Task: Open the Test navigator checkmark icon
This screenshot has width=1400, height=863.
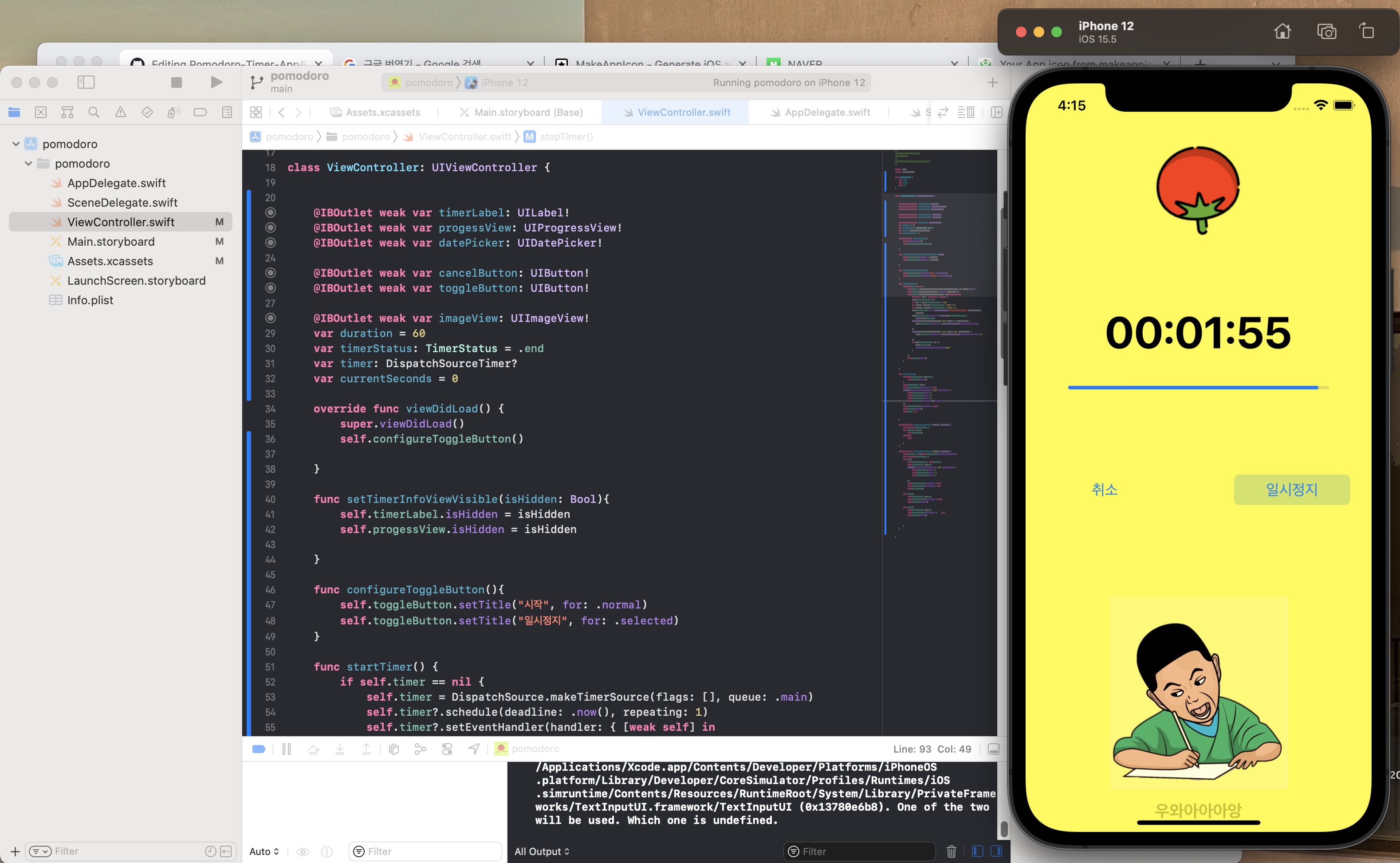Action: tap(147, 112)
